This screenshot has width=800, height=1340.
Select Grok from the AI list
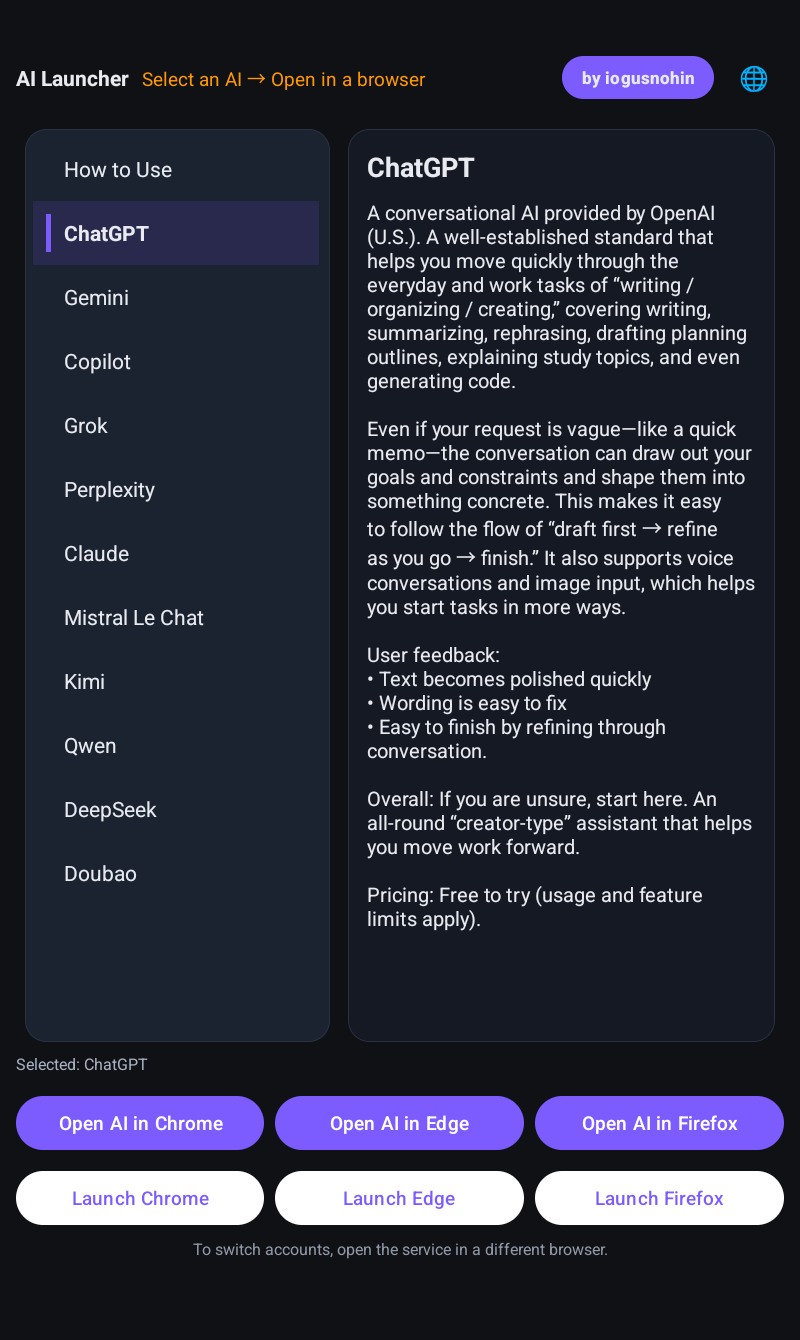pyautogui.click(x=176, y=425)
